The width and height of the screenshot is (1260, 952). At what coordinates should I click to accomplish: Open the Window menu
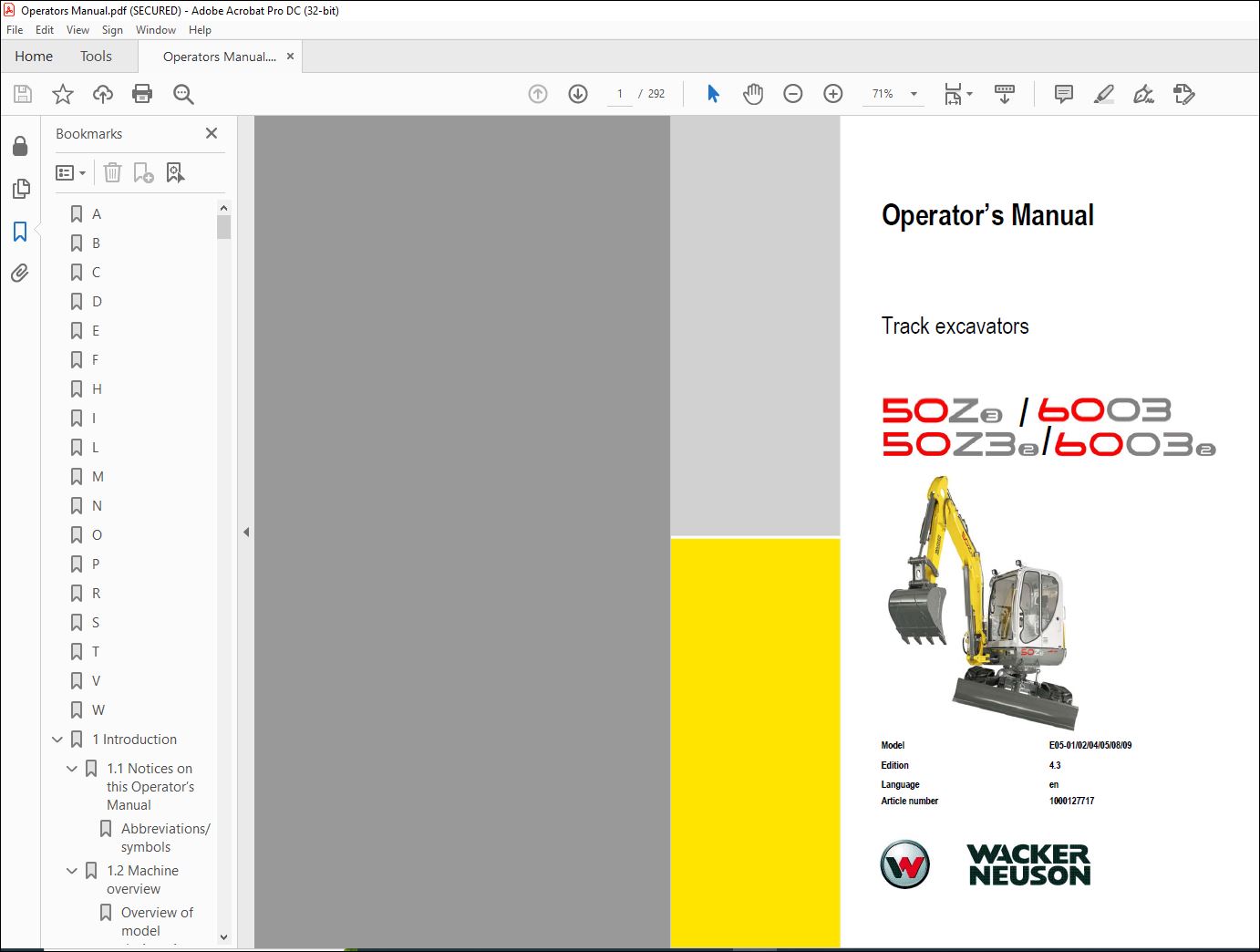coord(156,30)
